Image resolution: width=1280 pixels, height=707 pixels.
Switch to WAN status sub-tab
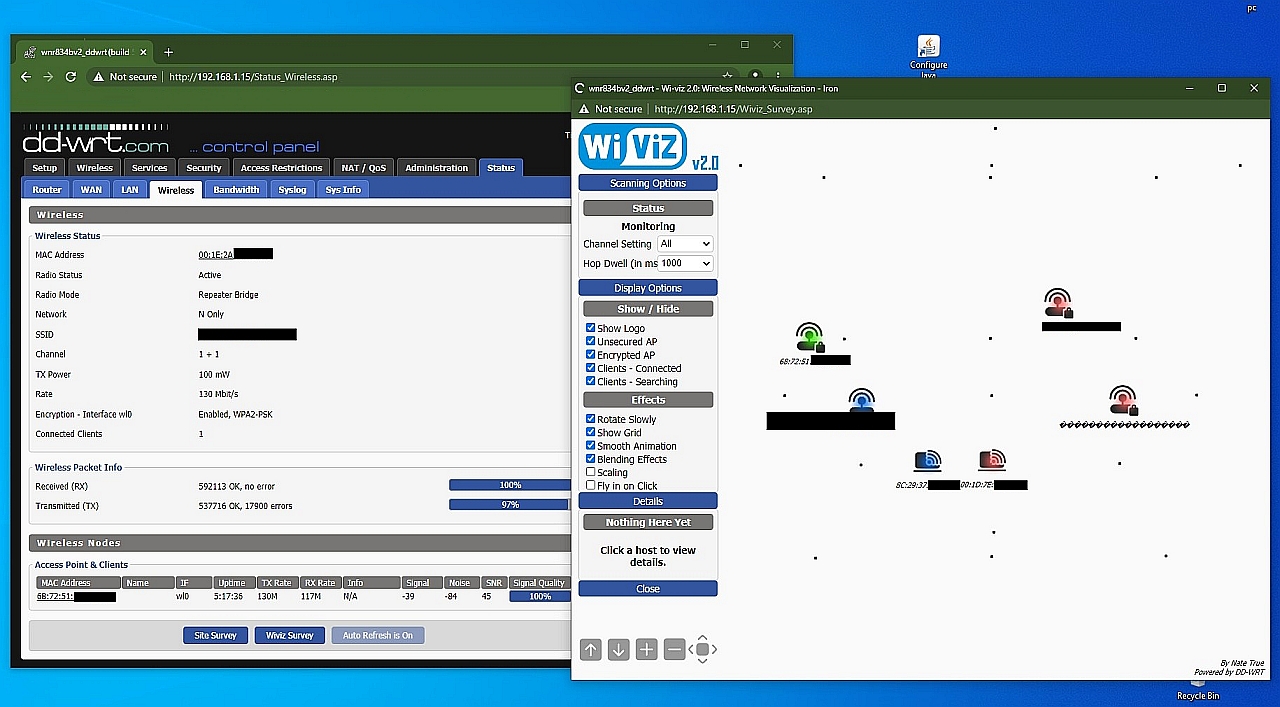tap(91, 189)
